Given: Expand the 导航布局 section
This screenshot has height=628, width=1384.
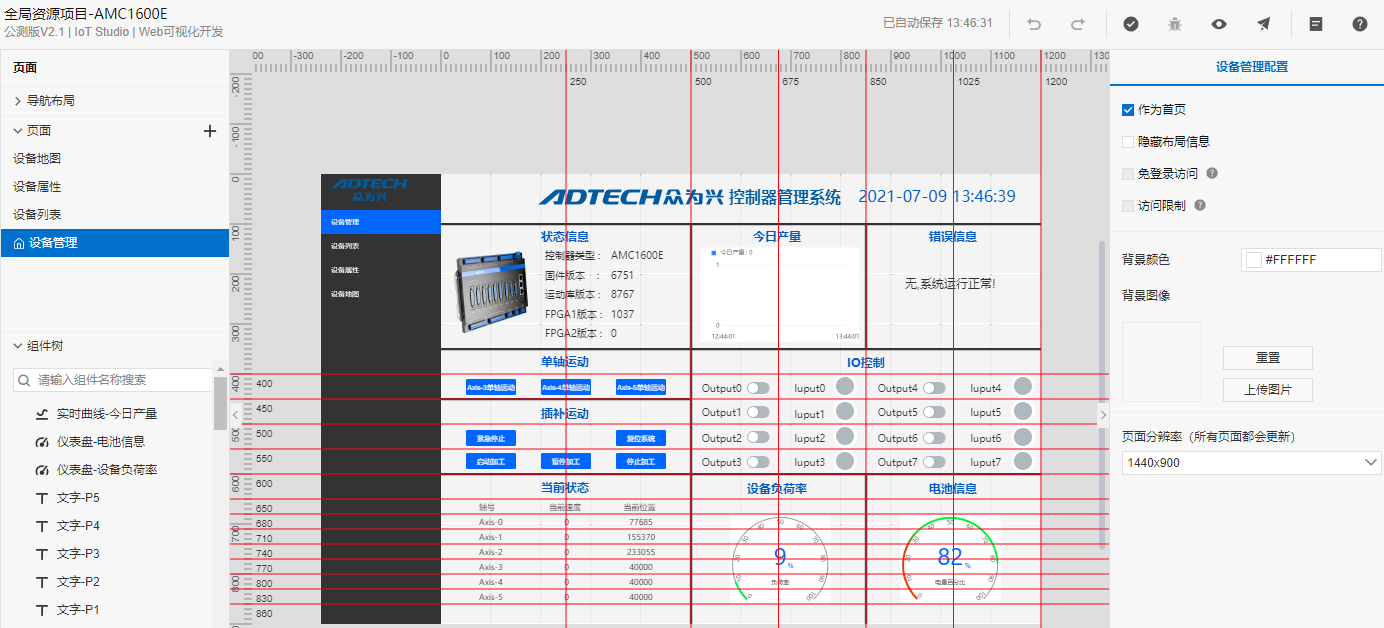Looking at the screenshot, I should click(x=18, y=101).
